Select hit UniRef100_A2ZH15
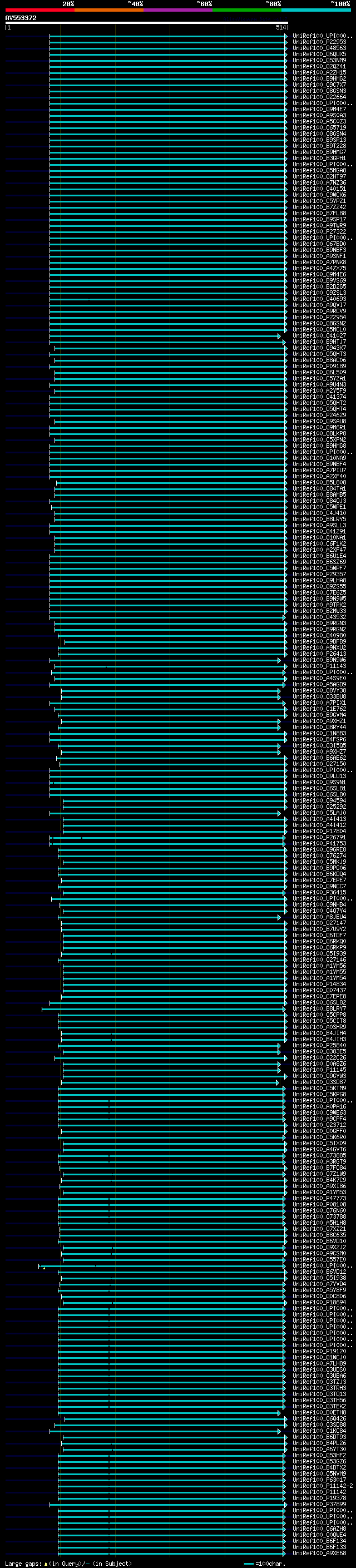Viewport: 356px width, 1568px height. pyautogui.click(x=319, y=72)
